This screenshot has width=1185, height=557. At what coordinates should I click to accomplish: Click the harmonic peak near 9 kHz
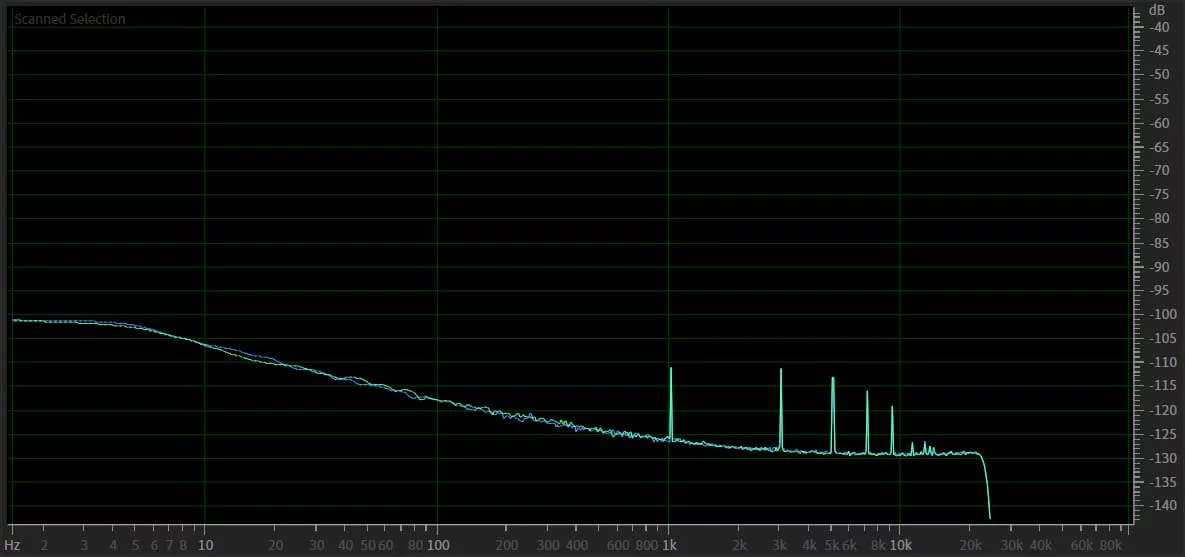point(892,430)
